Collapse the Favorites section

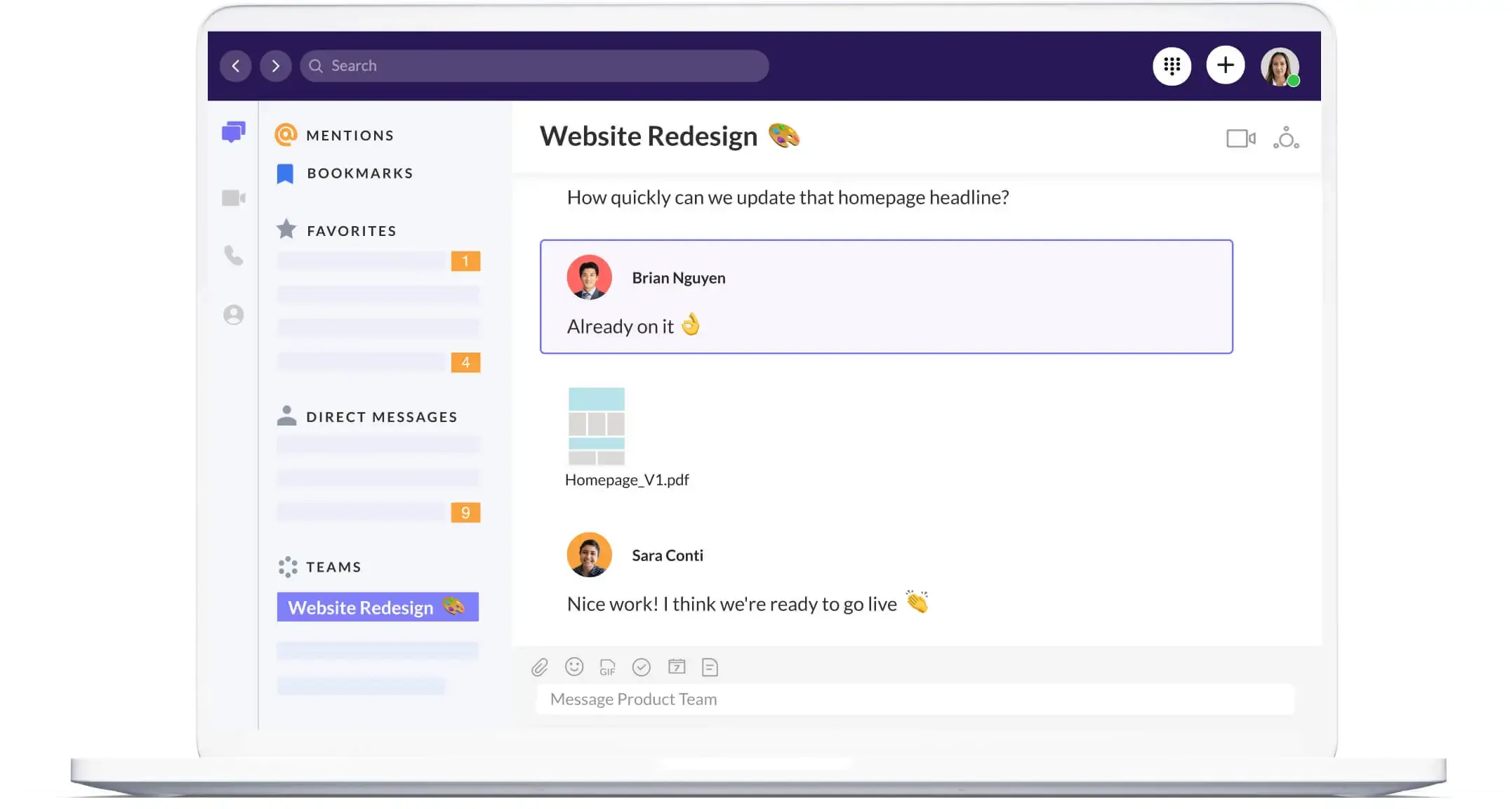(351, 231)
